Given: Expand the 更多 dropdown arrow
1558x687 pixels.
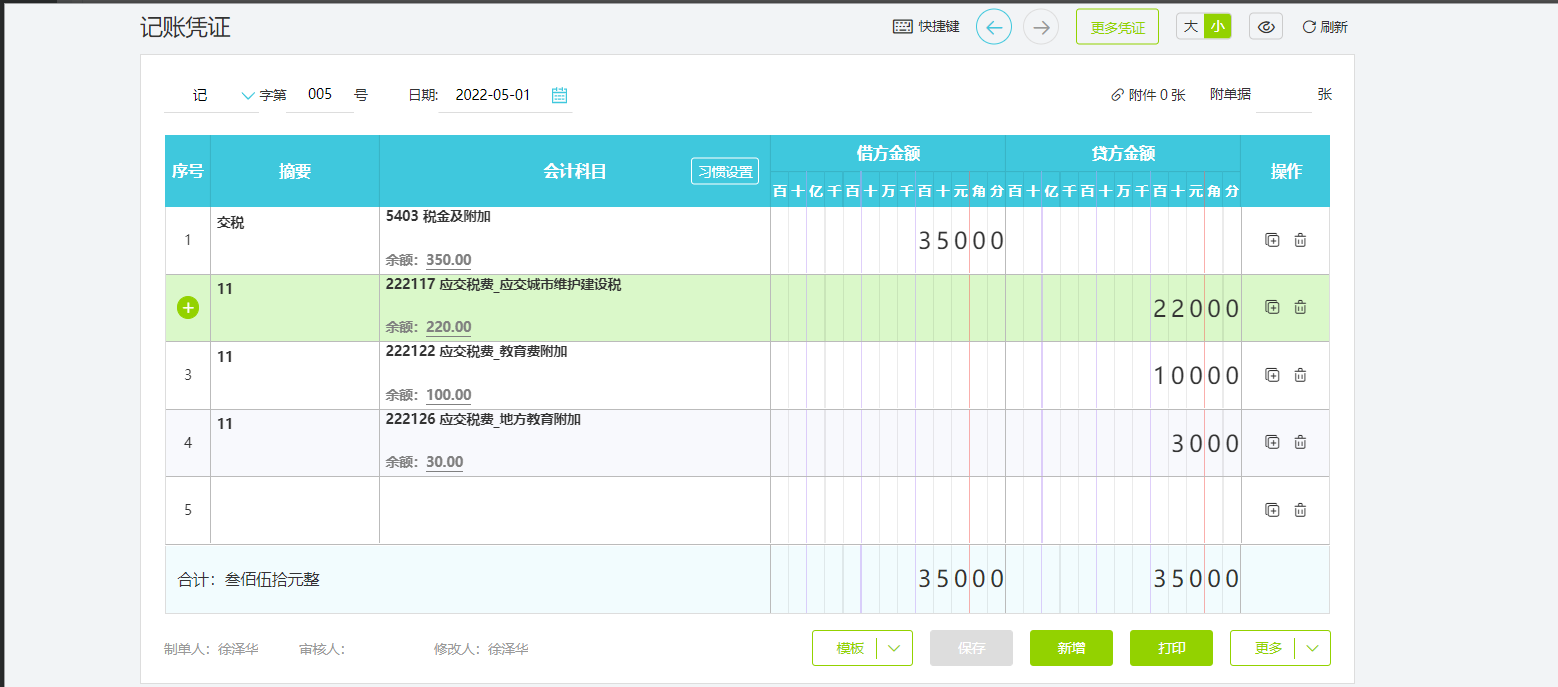Looking at the screenshot, I should 1312,648.
